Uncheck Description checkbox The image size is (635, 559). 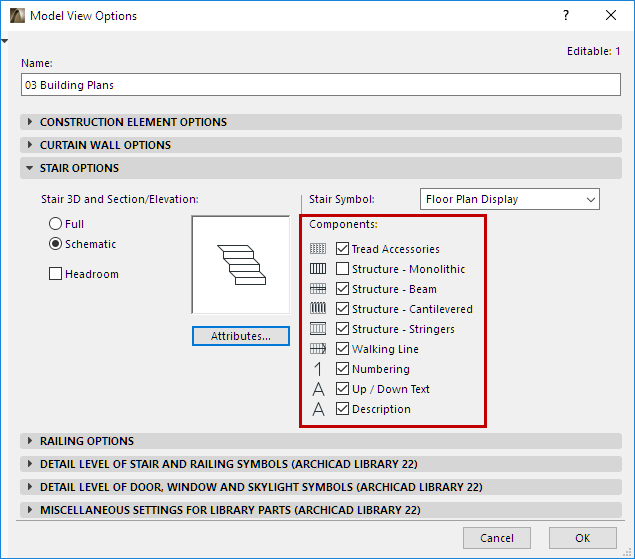point(342,409)
